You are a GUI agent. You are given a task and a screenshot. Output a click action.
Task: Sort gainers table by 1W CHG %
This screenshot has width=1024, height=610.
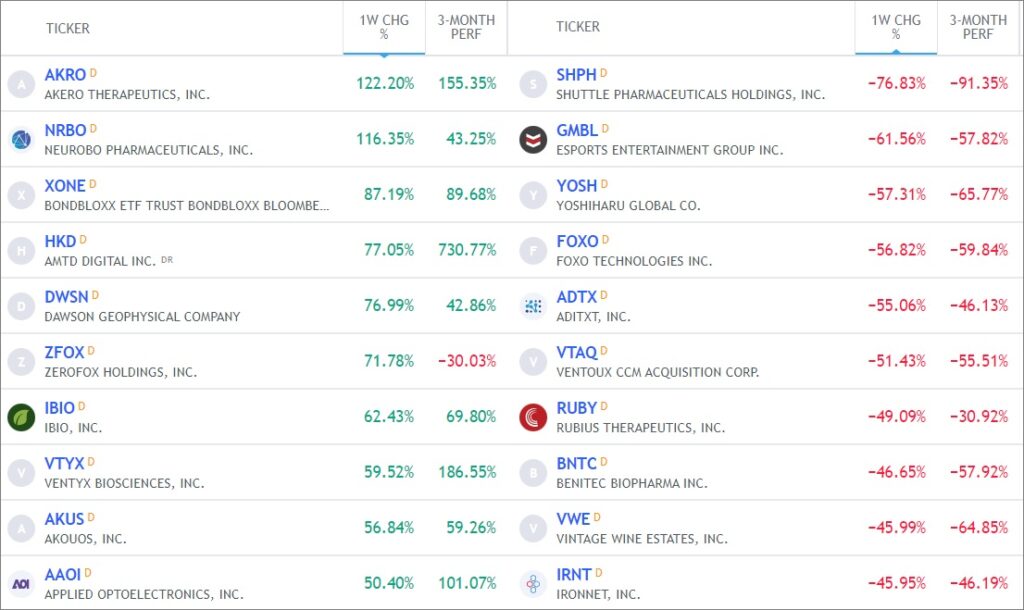(x=384, y=27)
